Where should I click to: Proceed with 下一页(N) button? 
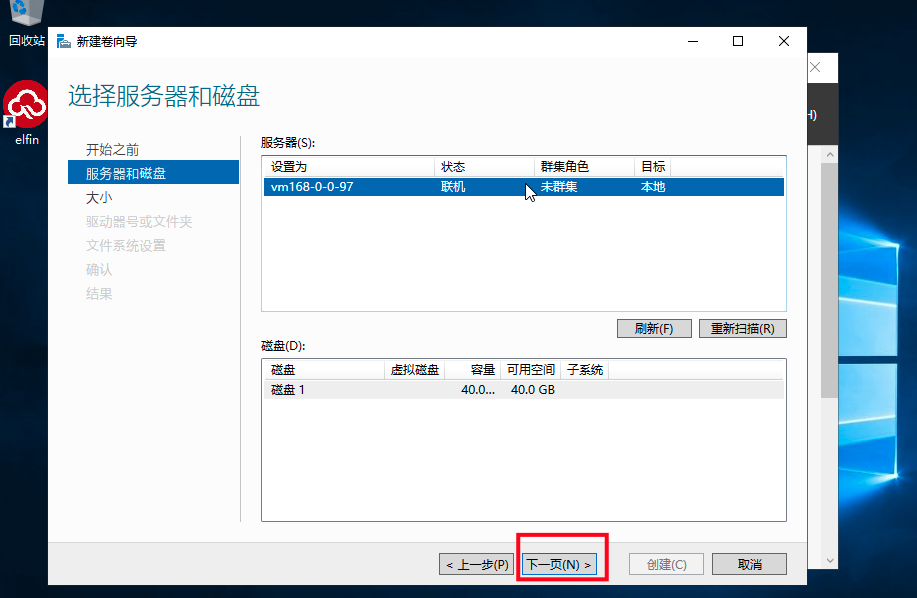pos(559,564)
